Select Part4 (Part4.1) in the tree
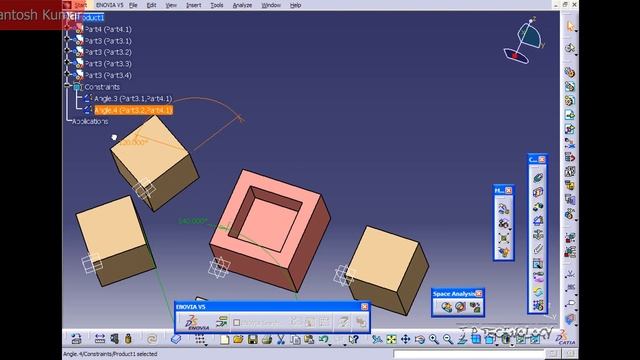The width and height of the screenshot is (640, 360). [108, 29]
